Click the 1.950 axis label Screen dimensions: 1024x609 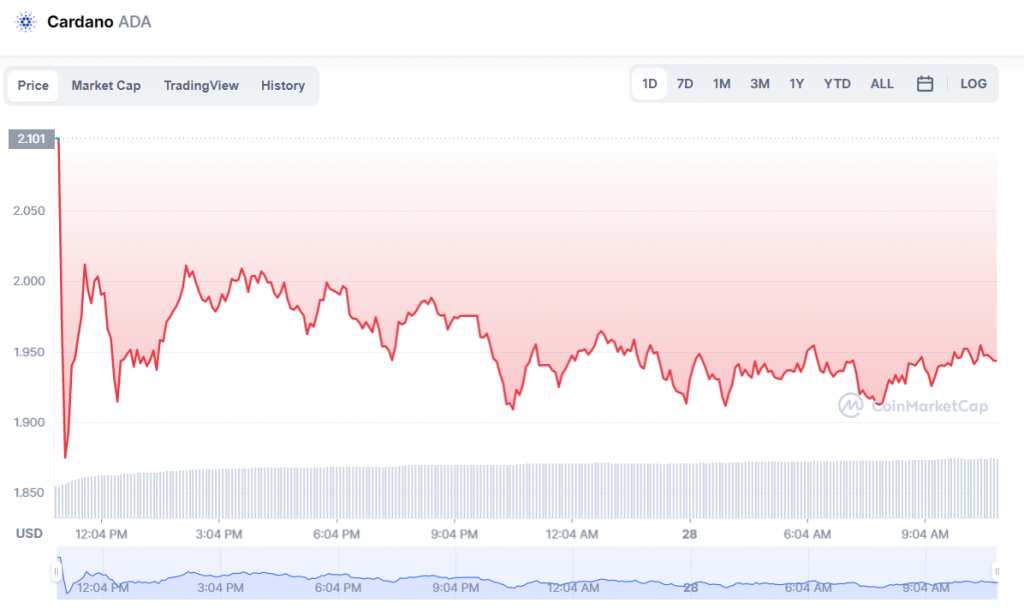click(29, 352)
